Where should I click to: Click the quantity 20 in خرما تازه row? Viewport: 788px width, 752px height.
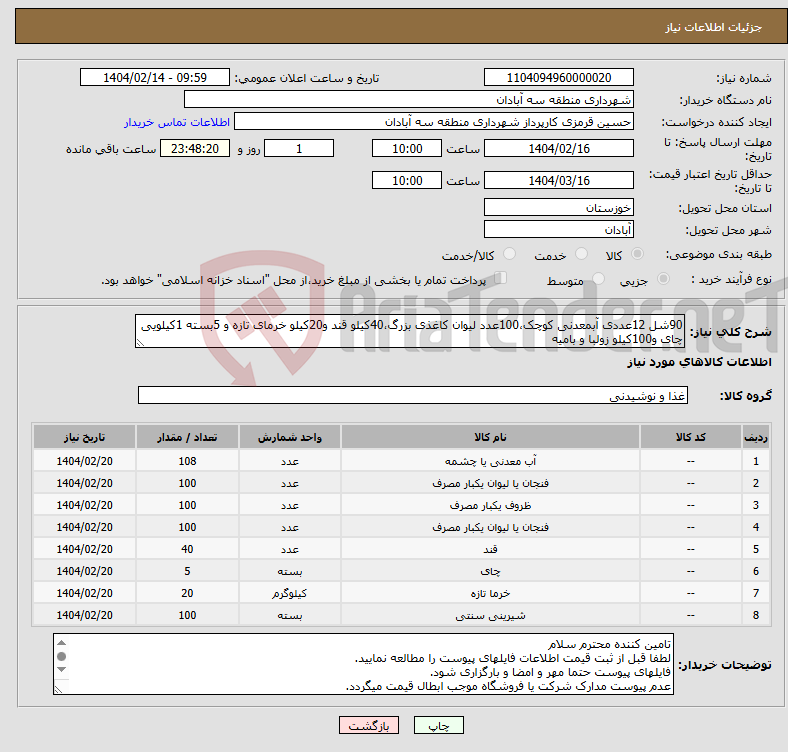(187, 593)
